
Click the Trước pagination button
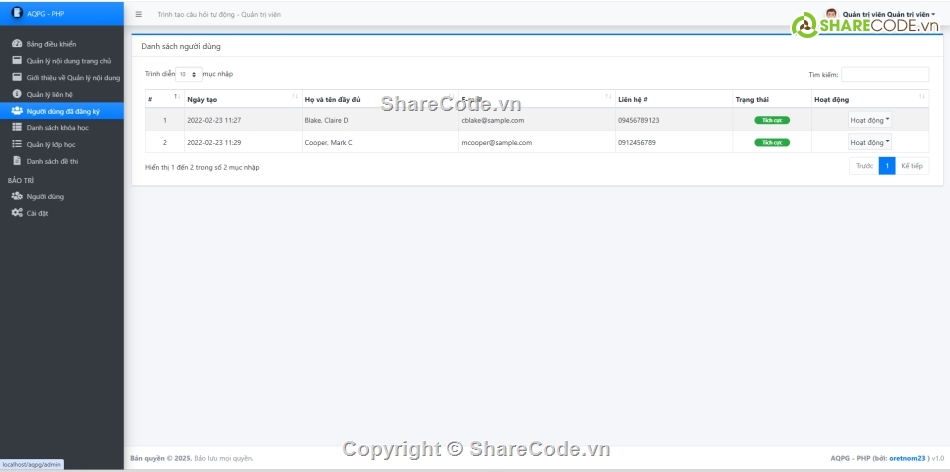(864, 166)
